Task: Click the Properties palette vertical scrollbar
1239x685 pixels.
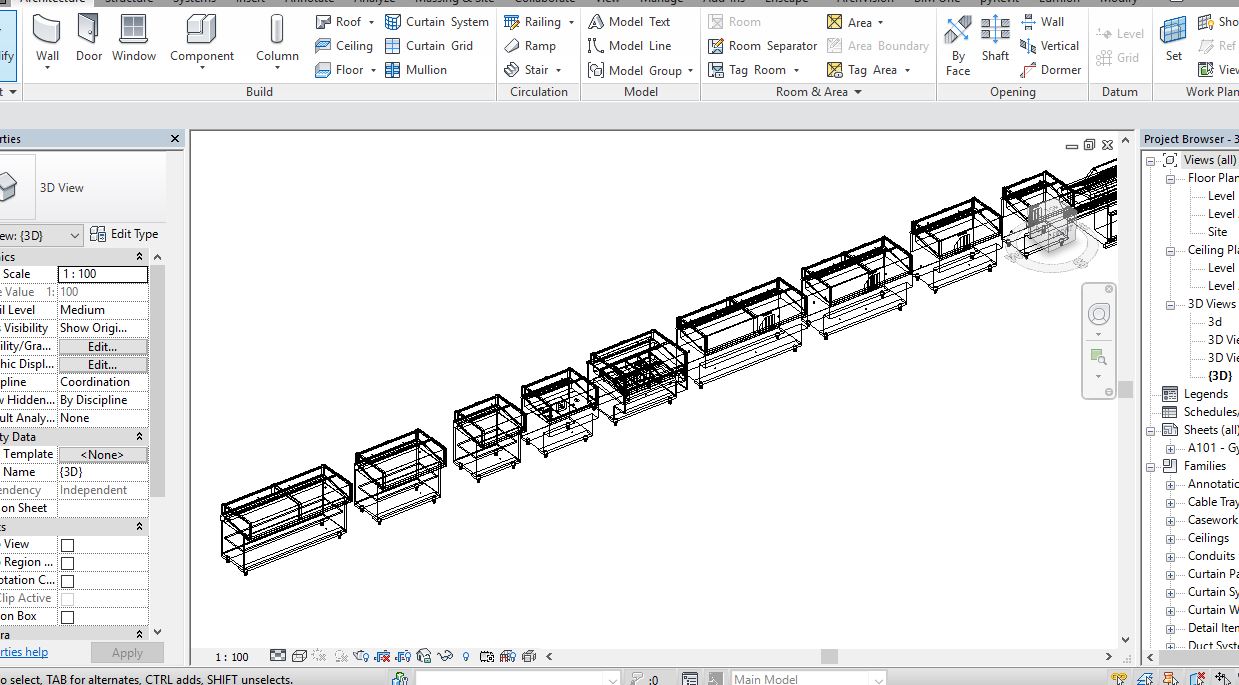Action: tap(157, 380)
